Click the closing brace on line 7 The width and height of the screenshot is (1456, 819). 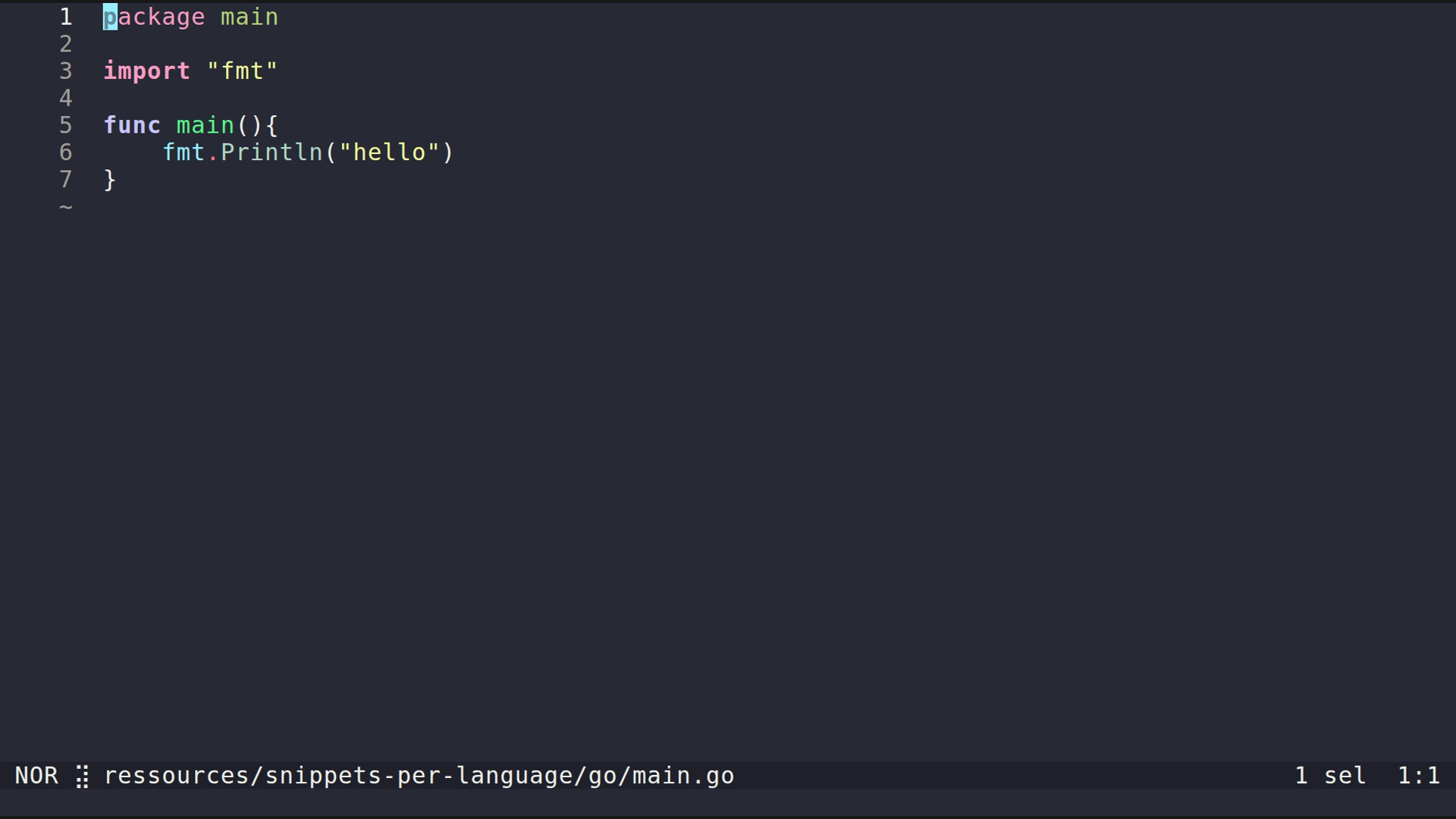110,180
